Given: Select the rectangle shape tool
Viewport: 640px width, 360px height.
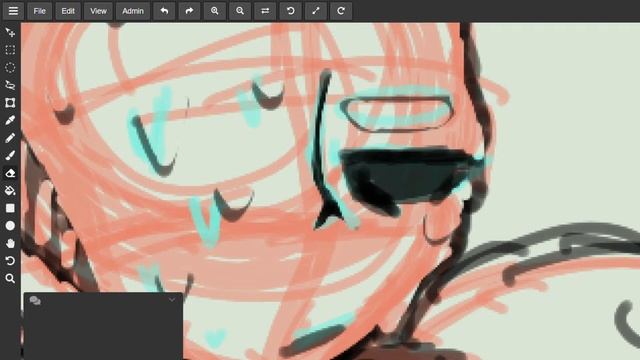Looking at the screenshot, I should [x=10, y=208].
